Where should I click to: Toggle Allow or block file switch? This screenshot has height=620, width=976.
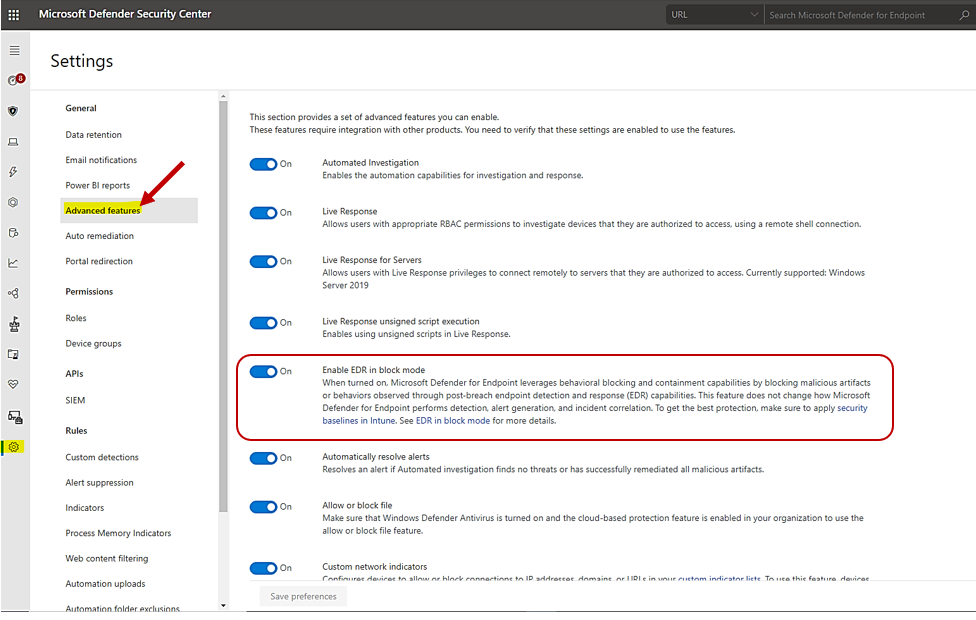[263, 507]
